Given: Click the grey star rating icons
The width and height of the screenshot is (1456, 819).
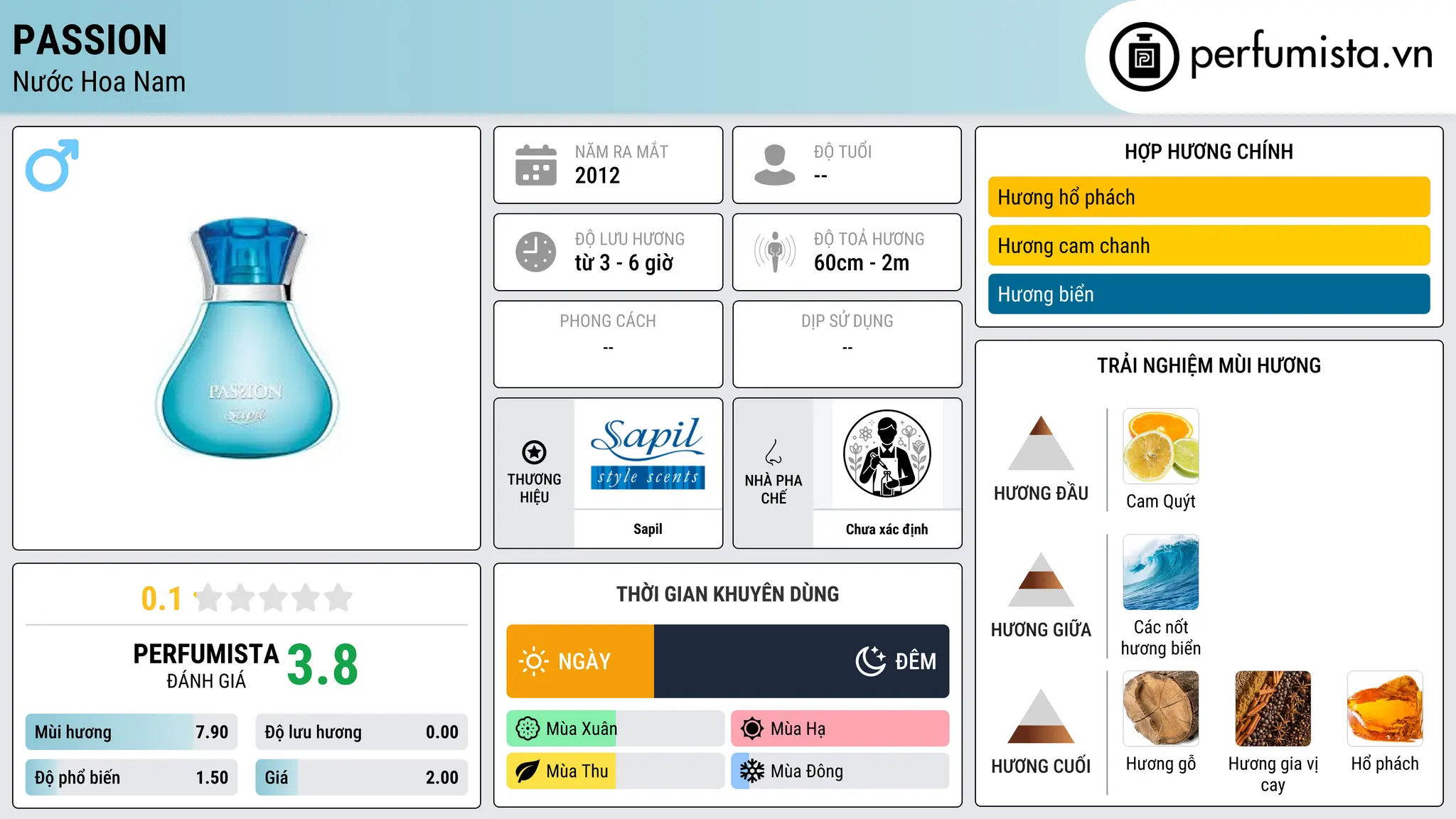Looking at the screenshot, I should pyautogui.click(x=274, y=598).
